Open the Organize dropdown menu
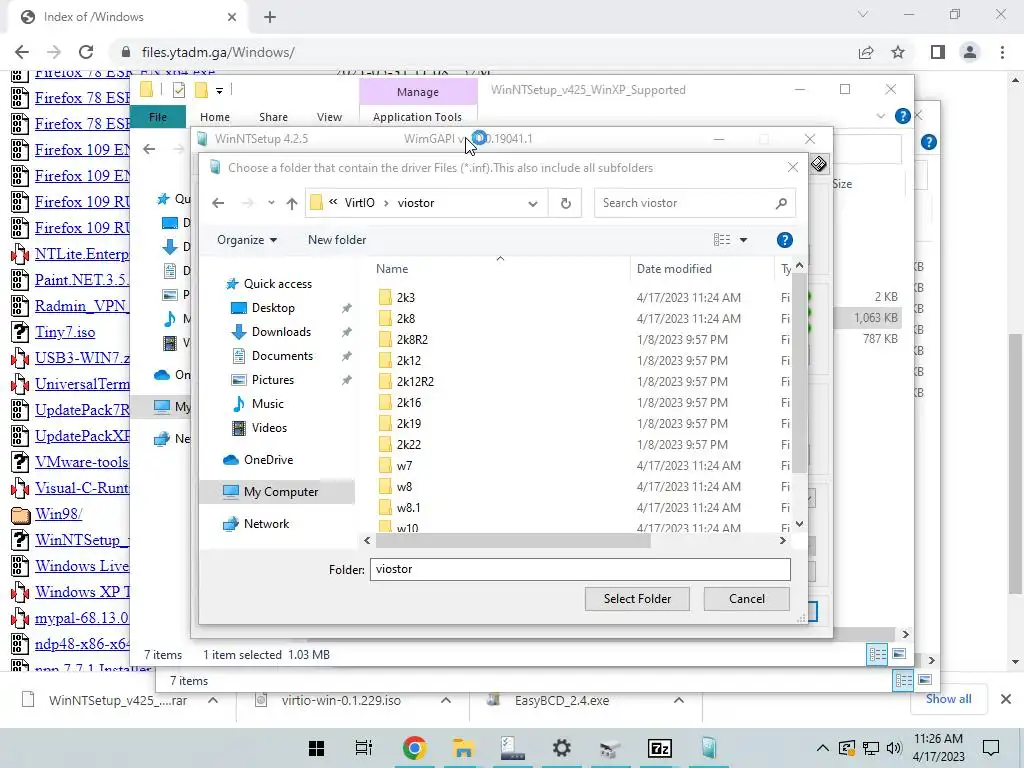 pyautogui.click(x=247, y=240)
